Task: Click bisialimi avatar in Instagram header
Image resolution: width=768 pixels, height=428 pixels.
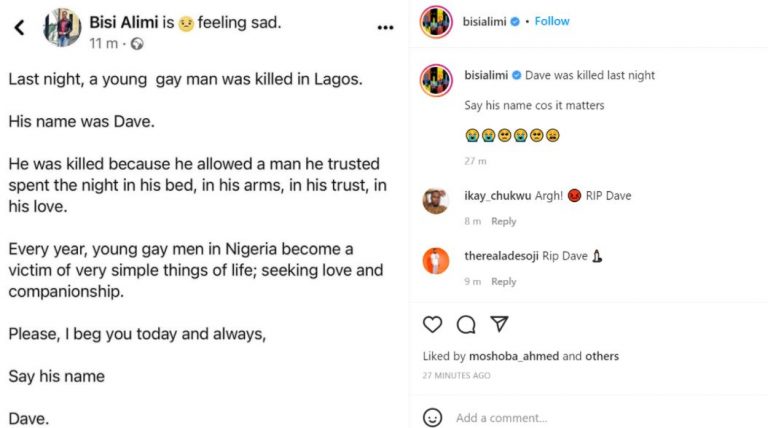Action: 434,21
